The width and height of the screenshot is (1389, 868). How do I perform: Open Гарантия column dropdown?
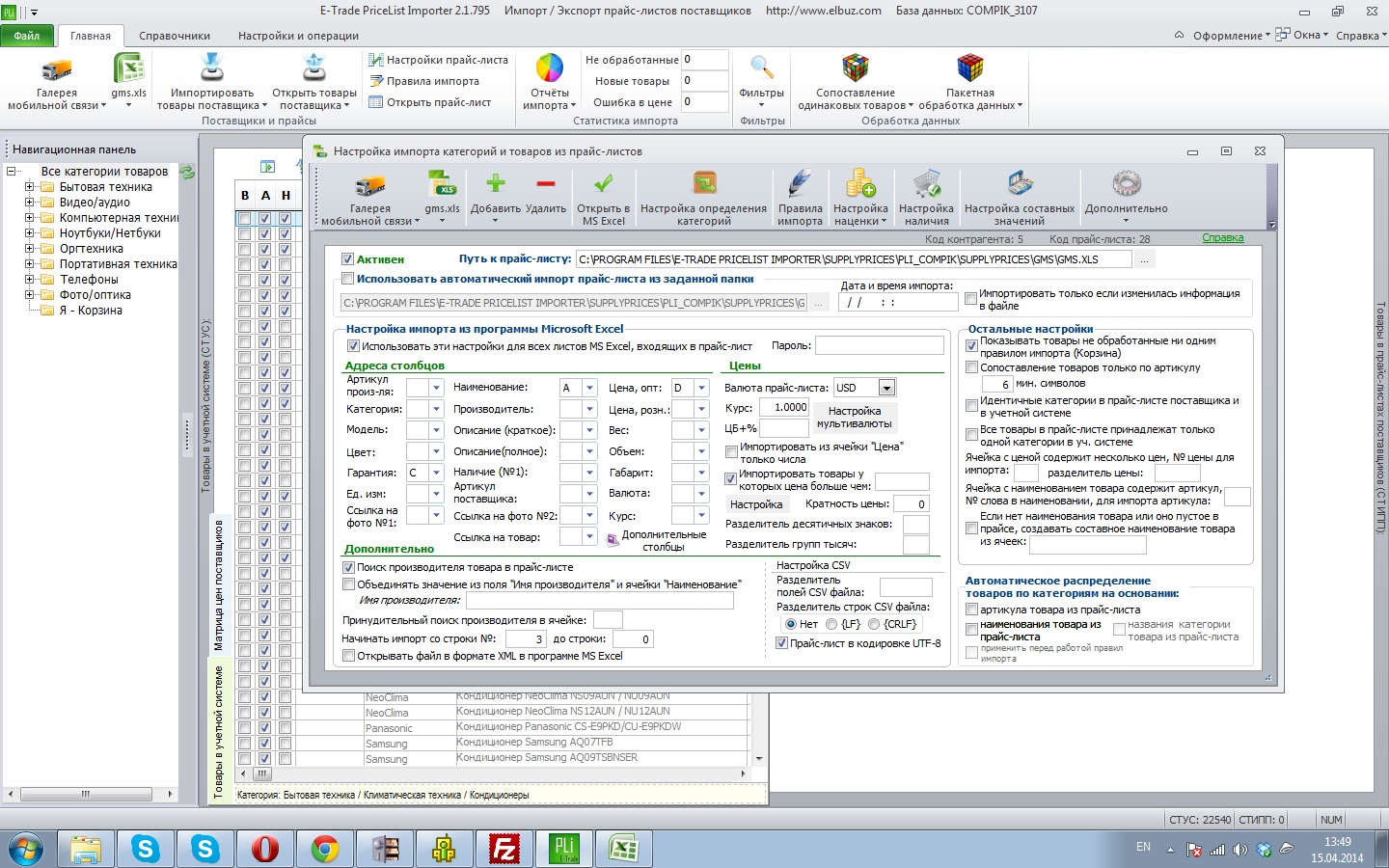(435, 473)
